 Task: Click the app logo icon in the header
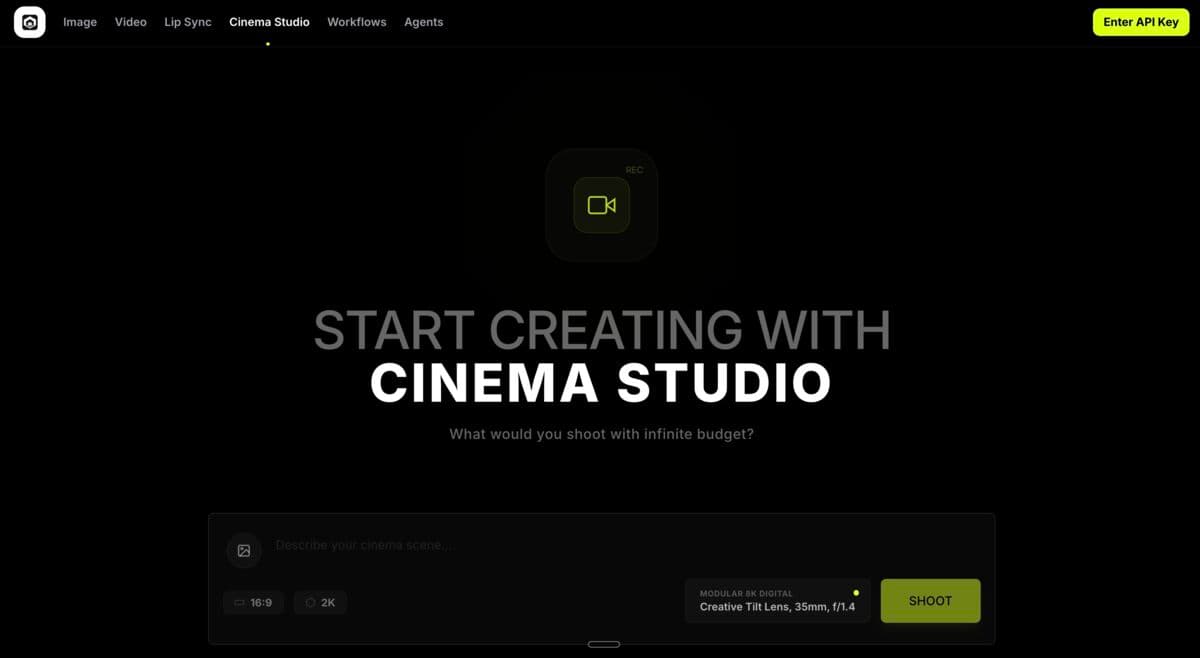point(30,22)
